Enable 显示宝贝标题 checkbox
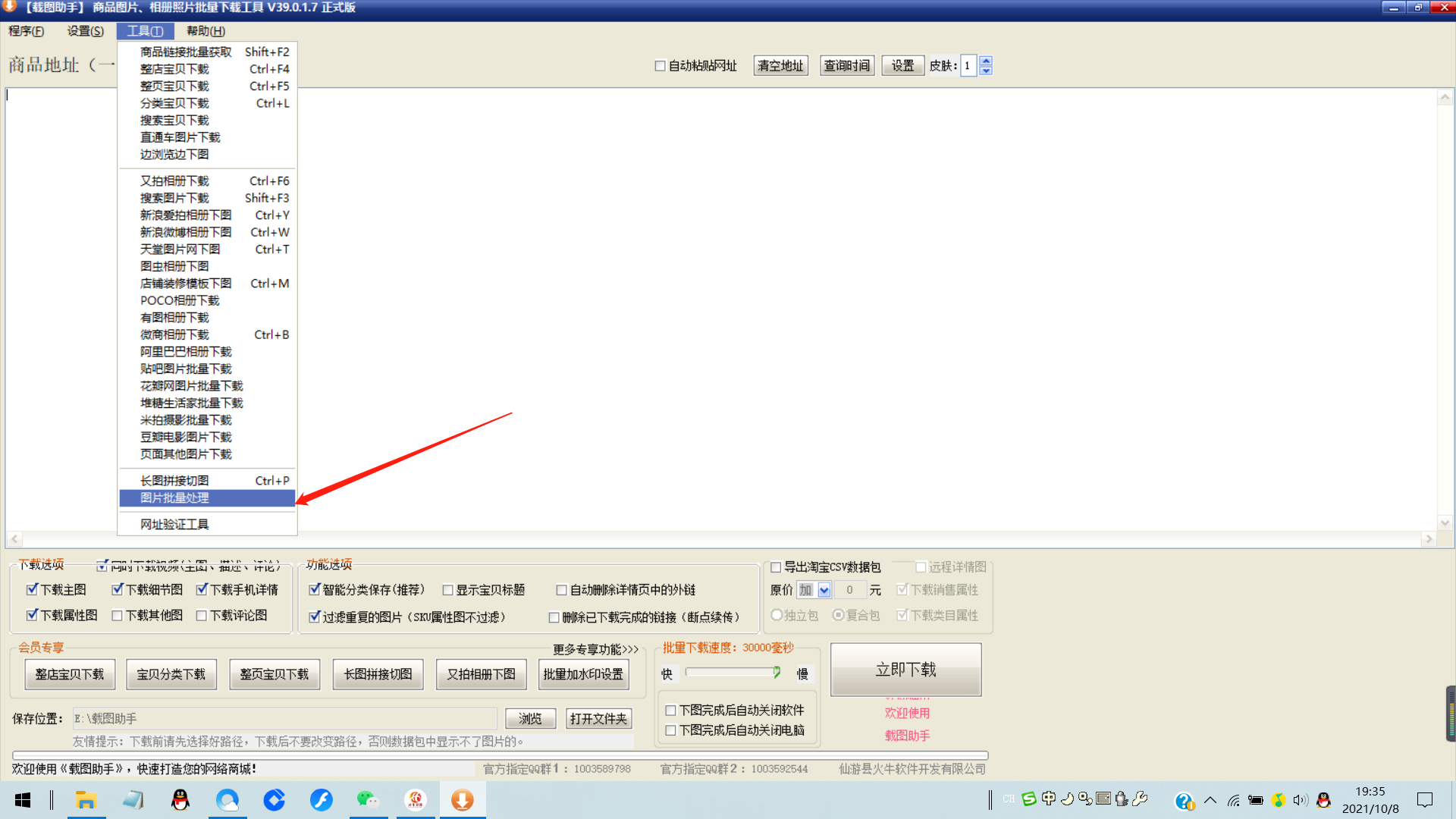The width and height of the screenshot is (1456, 819). [x=448, y=590]
